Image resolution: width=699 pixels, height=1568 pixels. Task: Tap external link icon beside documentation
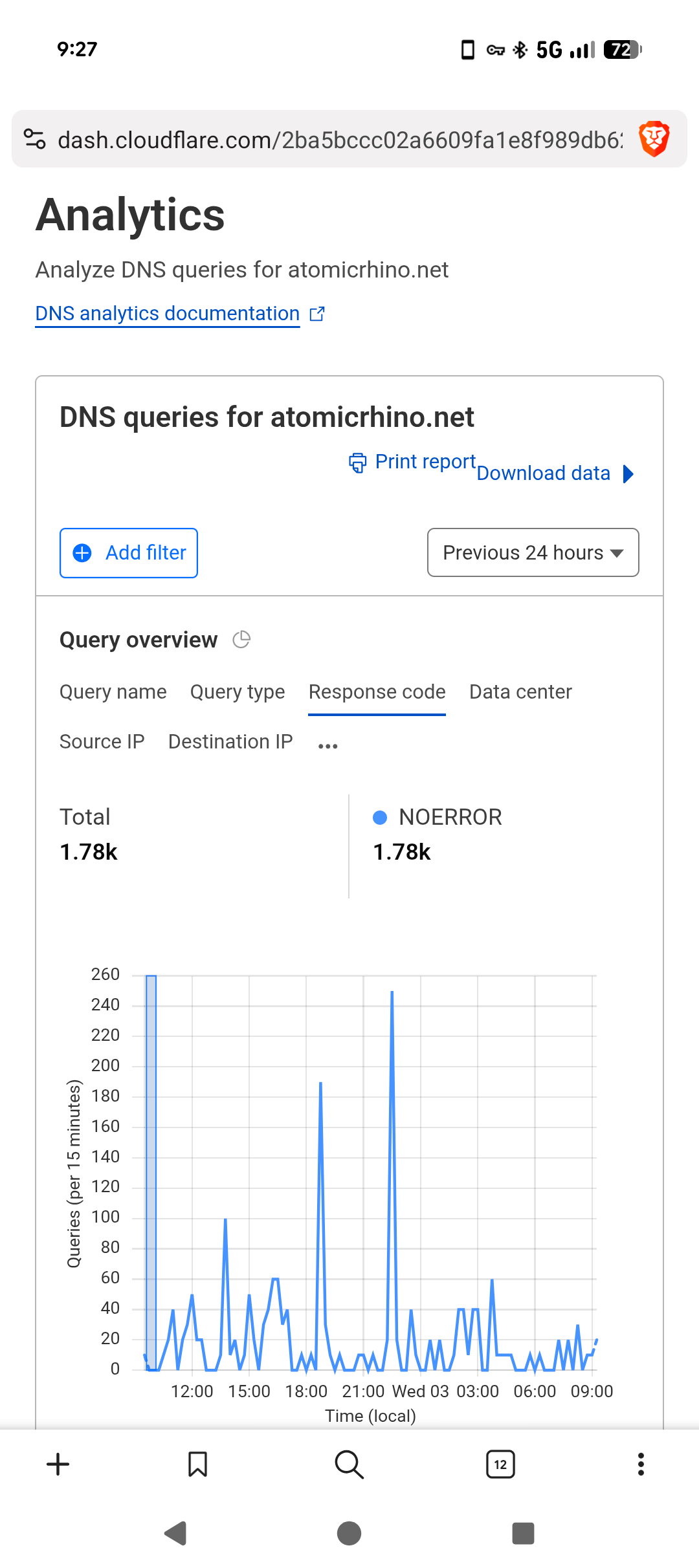(x=317, y=314)
